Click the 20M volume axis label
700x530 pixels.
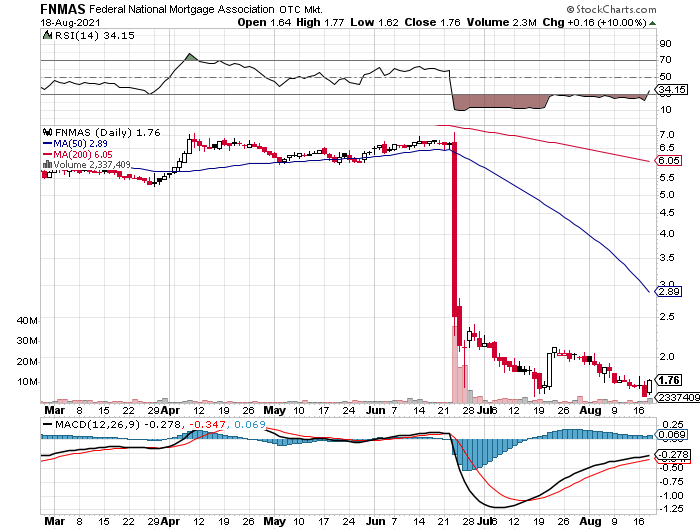click(27, 362)
